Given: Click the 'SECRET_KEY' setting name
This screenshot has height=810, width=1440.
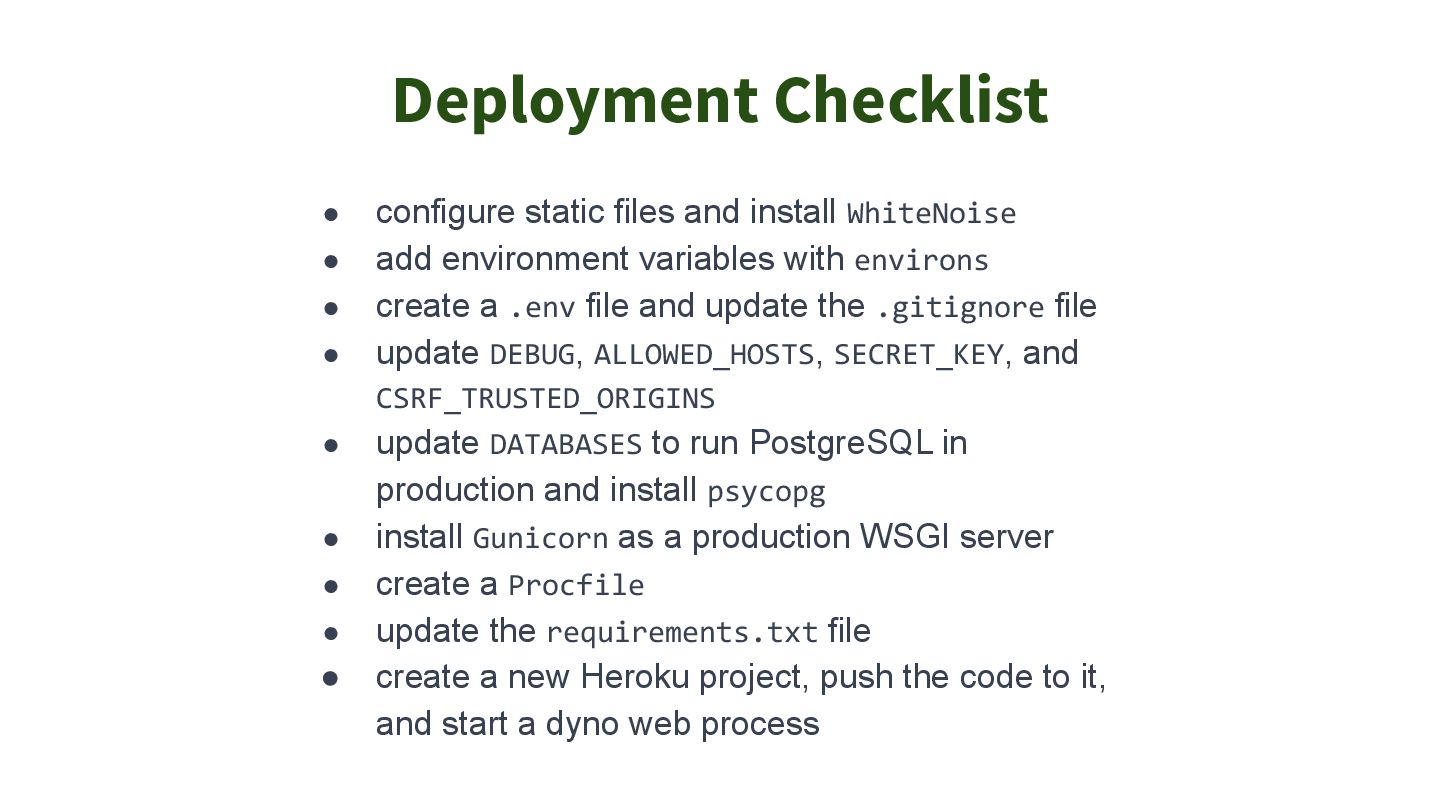Looking at the screenshot, I should tap(918, 355).
